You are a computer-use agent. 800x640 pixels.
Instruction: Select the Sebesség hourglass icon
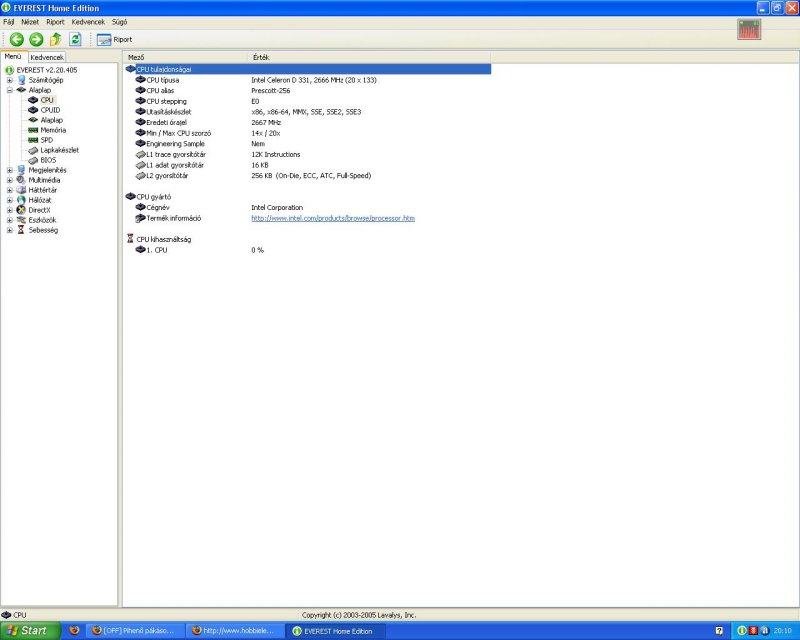(x=21, y=230)
